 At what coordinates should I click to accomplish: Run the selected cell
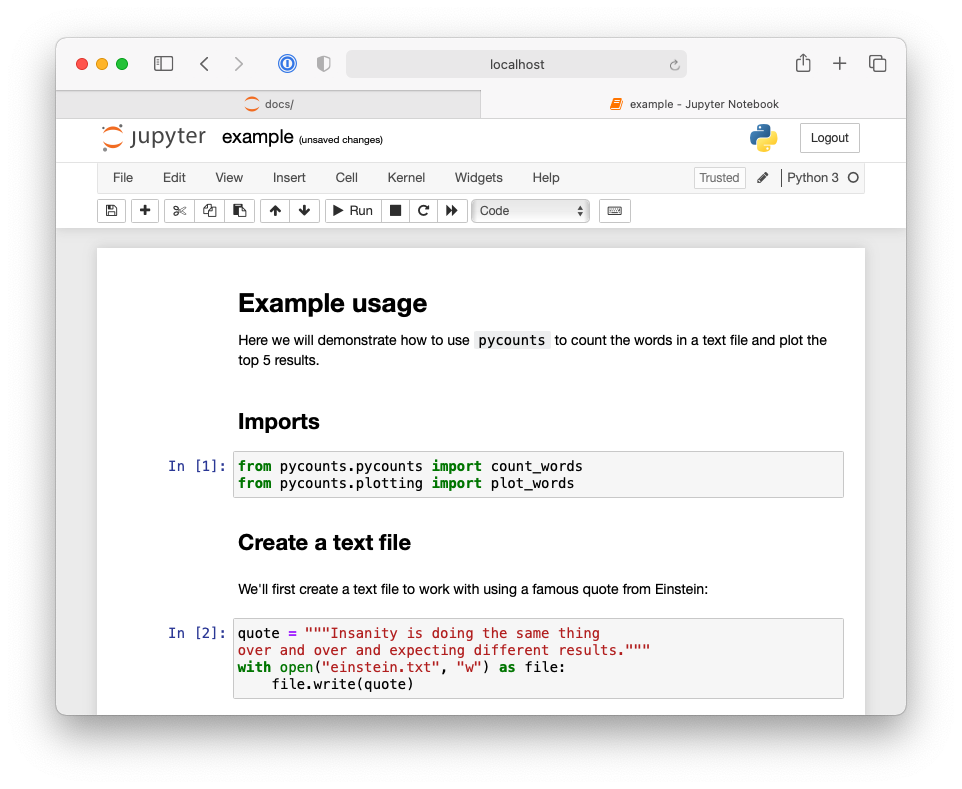(353, 211)
